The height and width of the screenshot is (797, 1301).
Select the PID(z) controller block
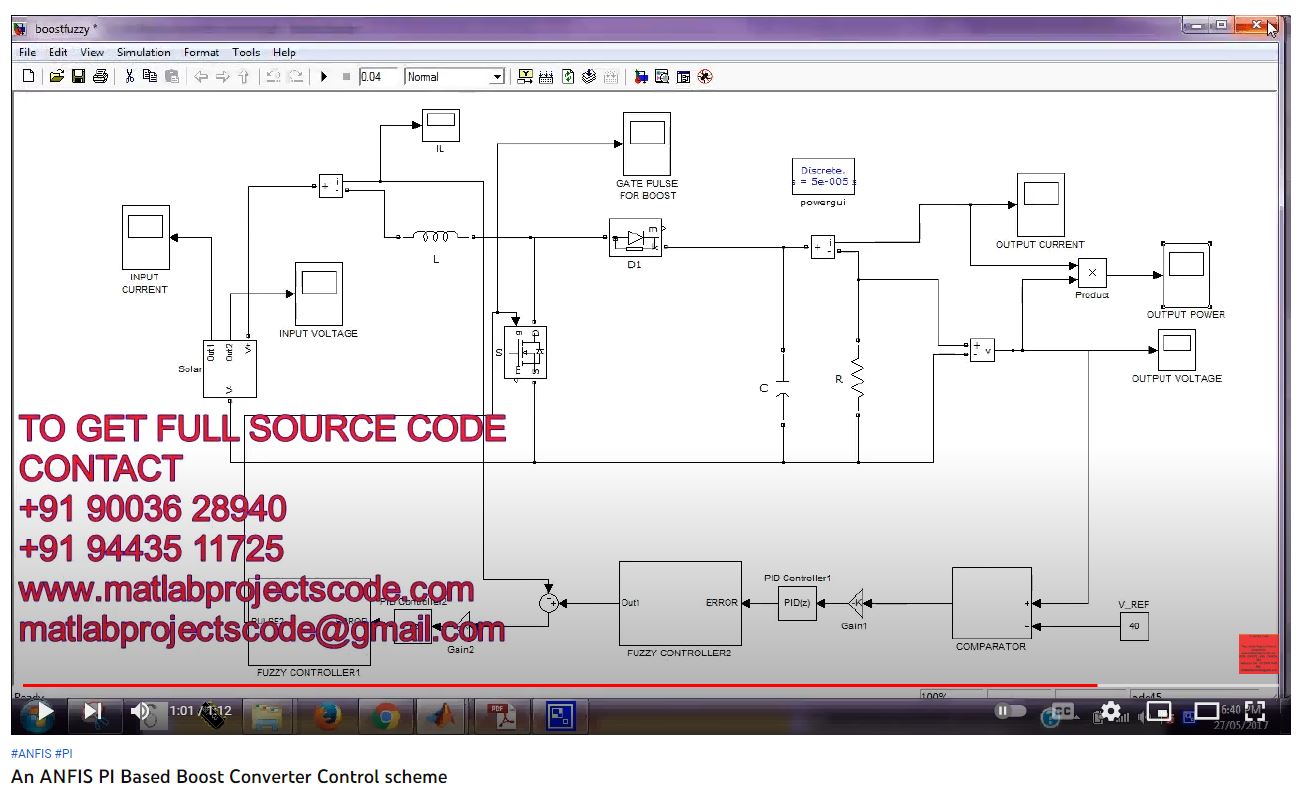click(x=798, y=603)
